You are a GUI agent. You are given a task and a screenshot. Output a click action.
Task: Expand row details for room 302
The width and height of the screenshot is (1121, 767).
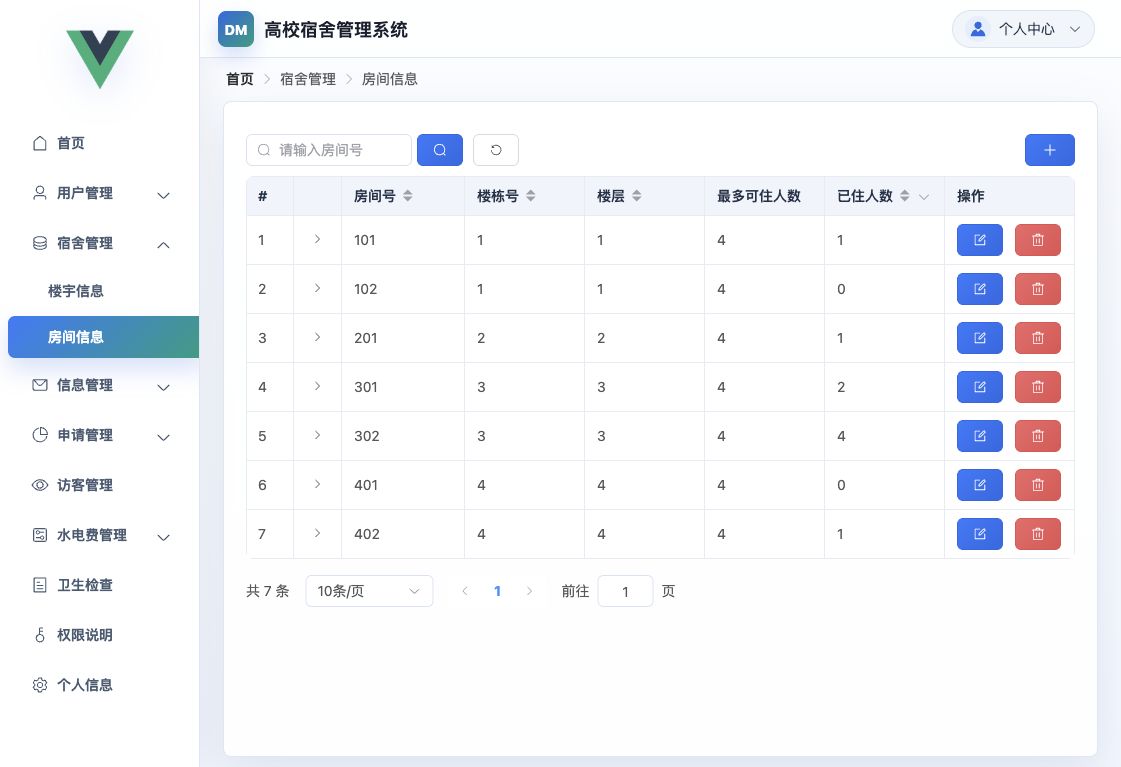click(317, 435)
